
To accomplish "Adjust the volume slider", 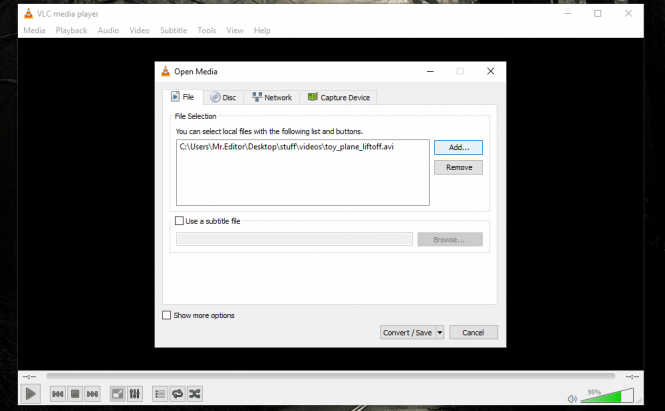I will point(606,396).
